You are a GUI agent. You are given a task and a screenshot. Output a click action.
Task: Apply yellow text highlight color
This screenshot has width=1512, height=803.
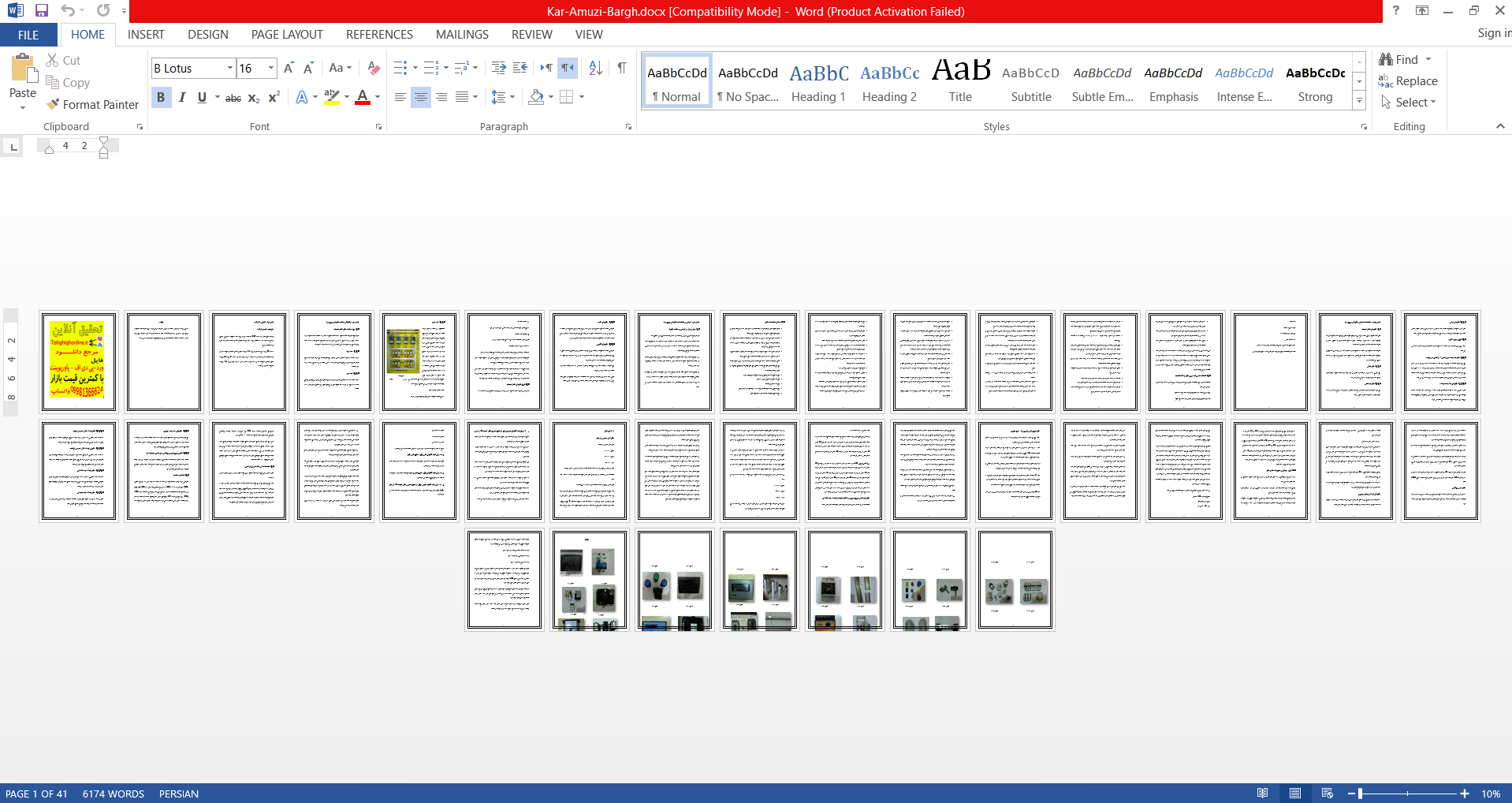coord(332,97)
